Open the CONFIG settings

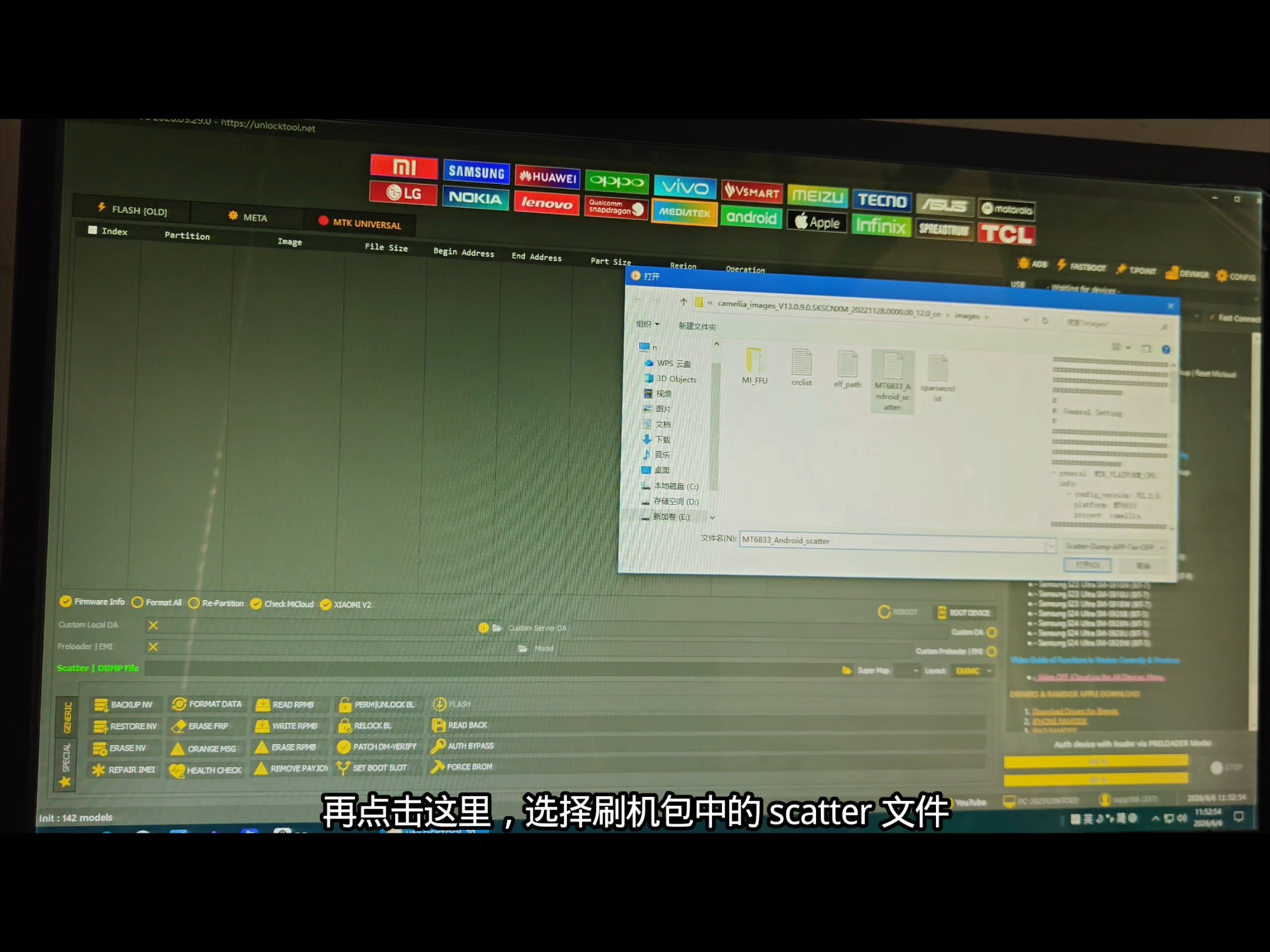[x=1236, y=276]
